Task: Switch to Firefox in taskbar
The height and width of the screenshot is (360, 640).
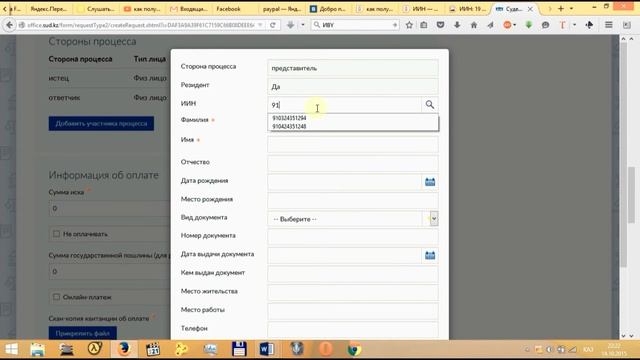Action: pyautogui.click(x=124, y=349)
